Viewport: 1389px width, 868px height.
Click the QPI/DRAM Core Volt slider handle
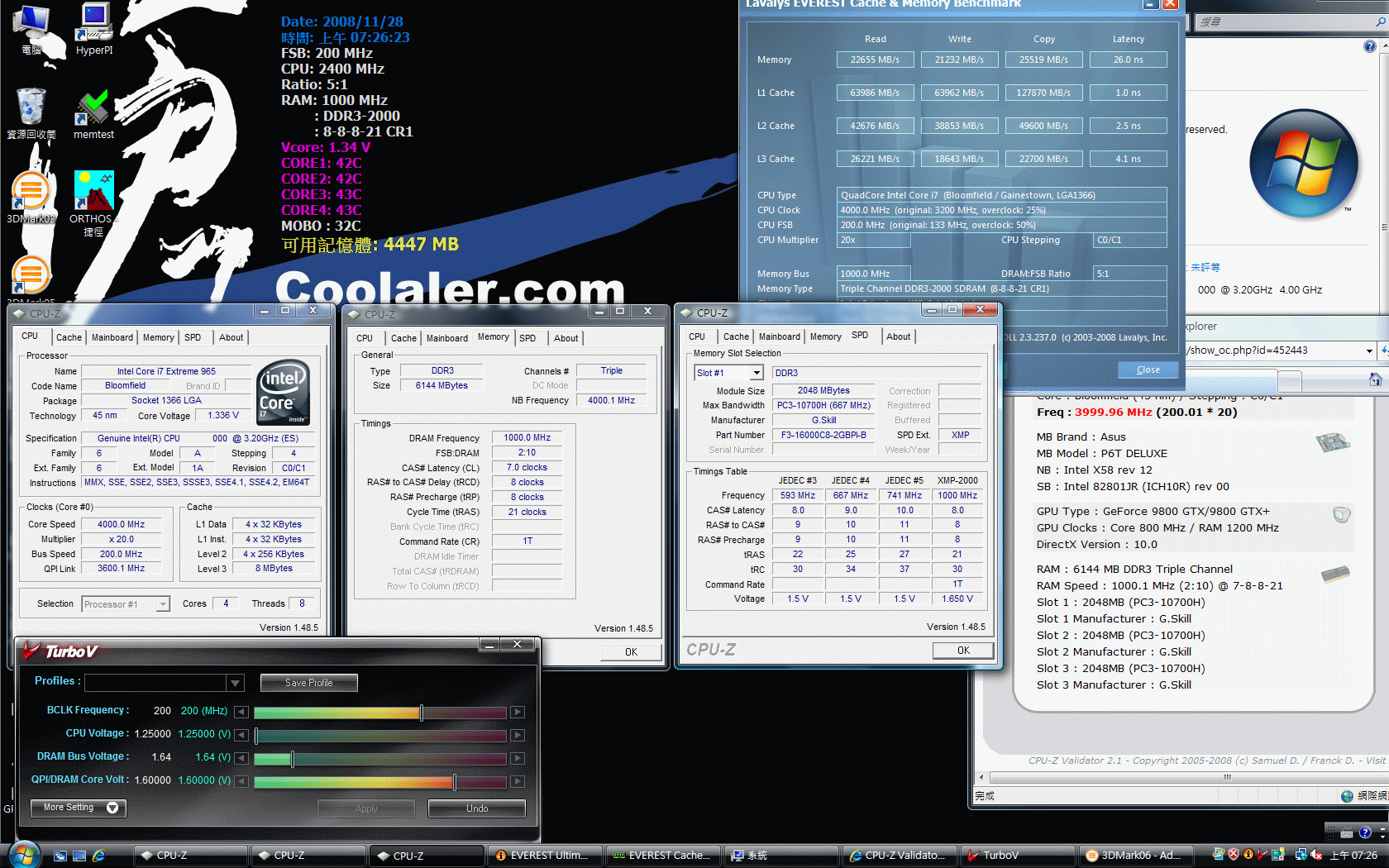[455, 781]
